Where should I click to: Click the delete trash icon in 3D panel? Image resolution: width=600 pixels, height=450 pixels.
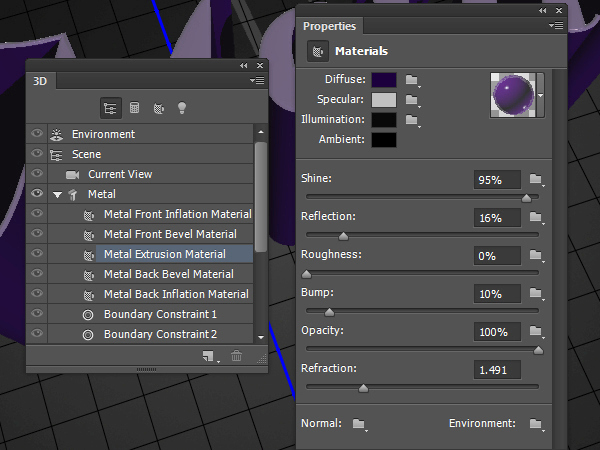(x=237, y=356)
